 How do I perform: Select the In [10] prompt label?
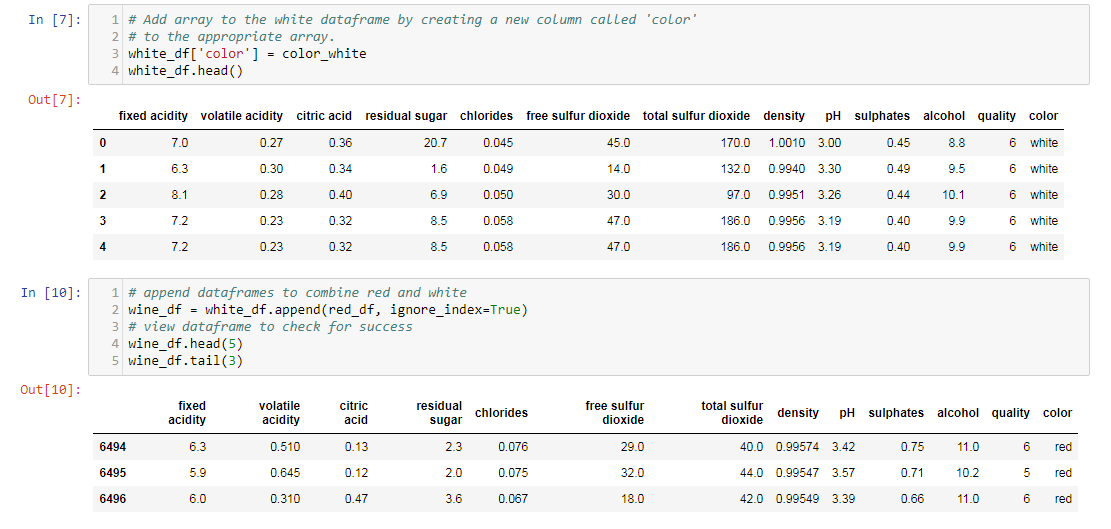(x=52, y=292)
